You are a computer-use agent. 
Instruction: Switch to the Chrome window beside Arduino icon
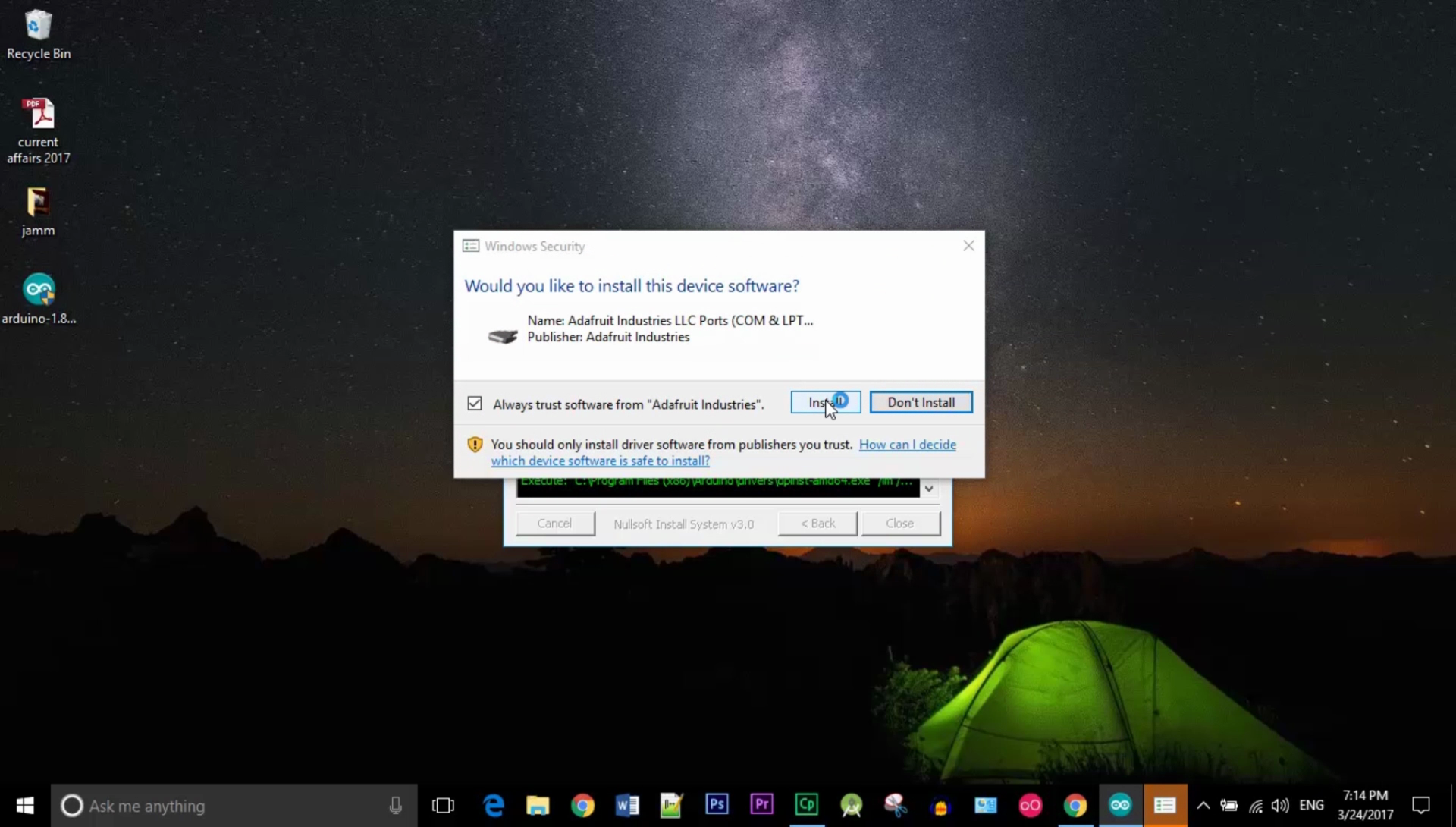[1075, 805]
